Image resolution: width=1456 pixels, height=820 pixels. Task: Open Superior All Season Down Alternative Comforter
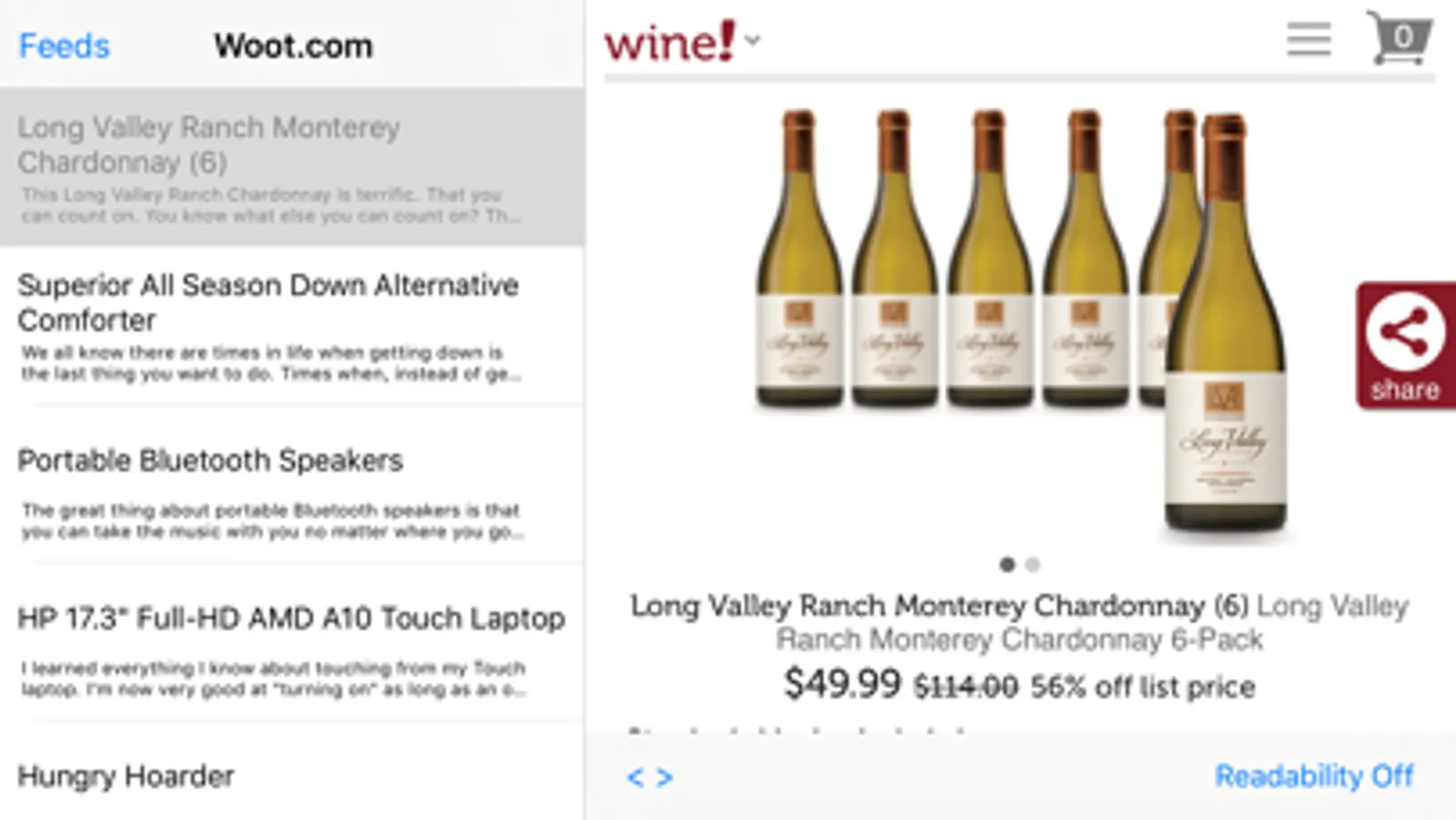291,325
